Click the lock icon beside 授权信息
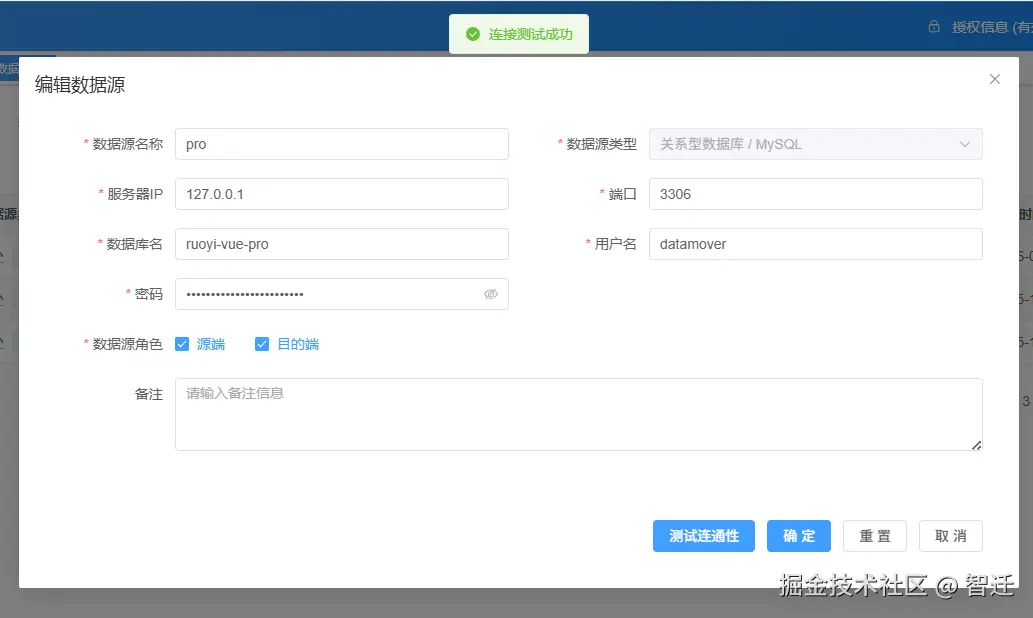The image size is (1033, 618). [x=934, y=26]
